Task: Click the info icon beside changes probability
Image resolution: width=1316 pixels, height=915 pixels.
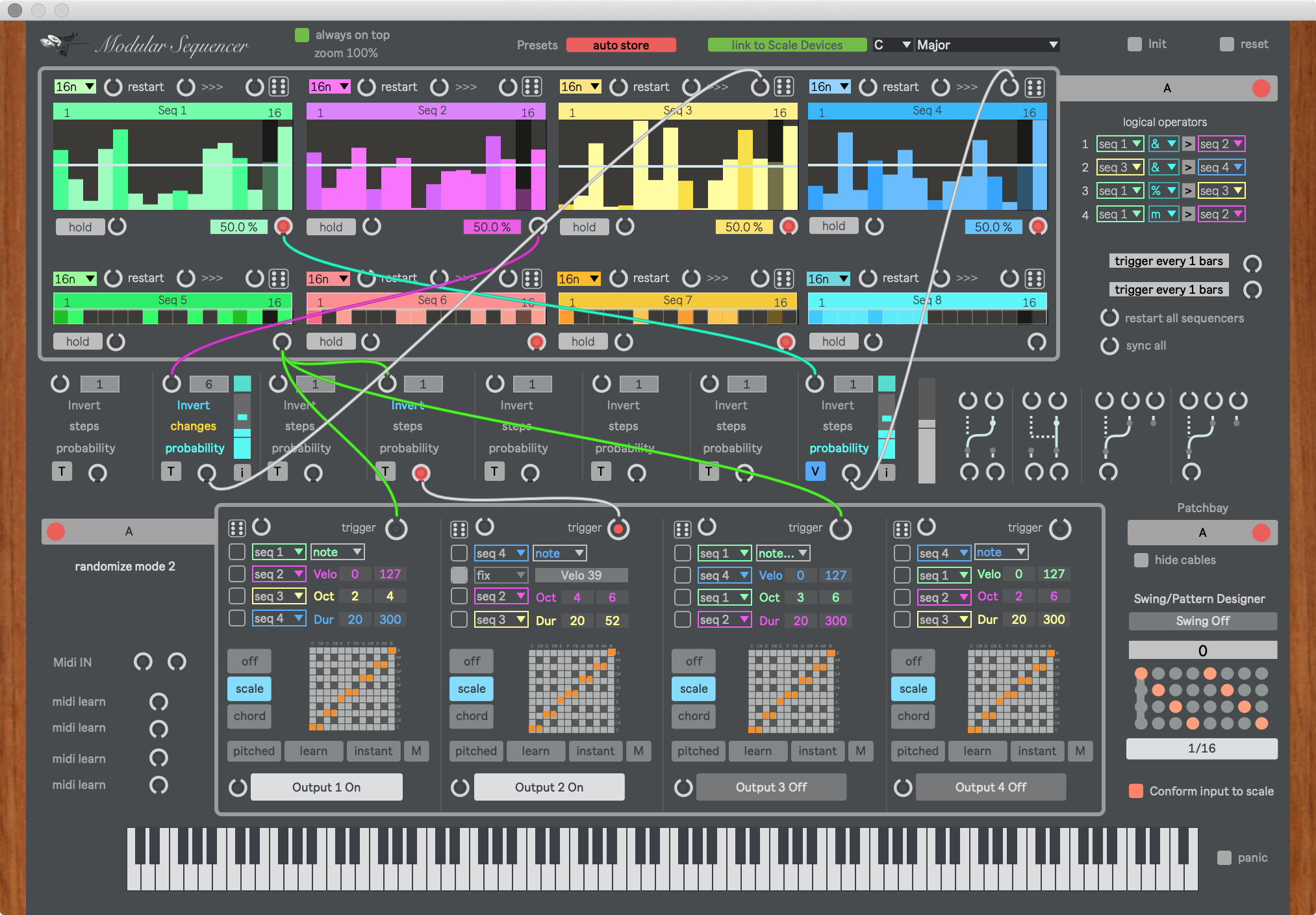Action: pyautogui.click(x=242, y=472)
